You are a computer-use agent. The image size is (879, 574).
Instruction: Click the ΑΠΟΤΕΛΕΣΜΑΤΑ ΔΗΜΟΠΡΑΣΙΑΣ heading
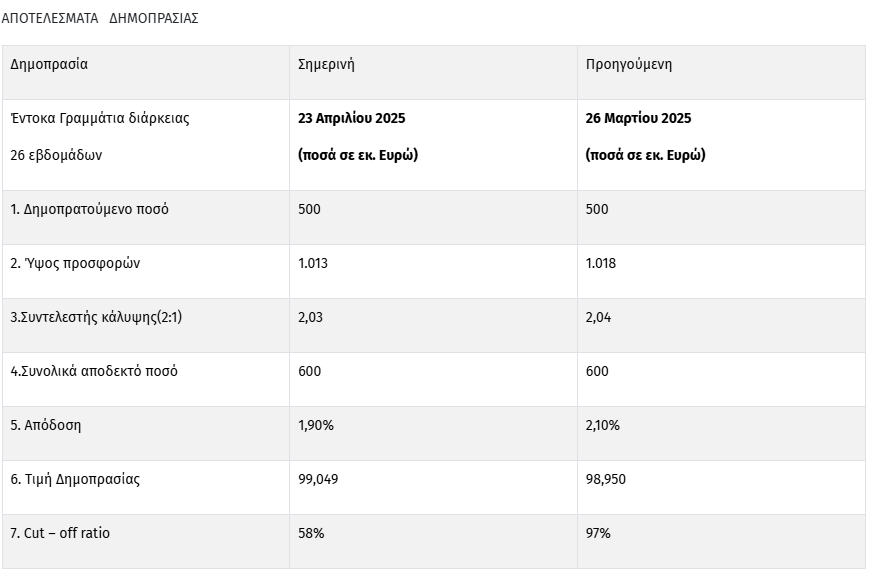(x=100, y=18)
